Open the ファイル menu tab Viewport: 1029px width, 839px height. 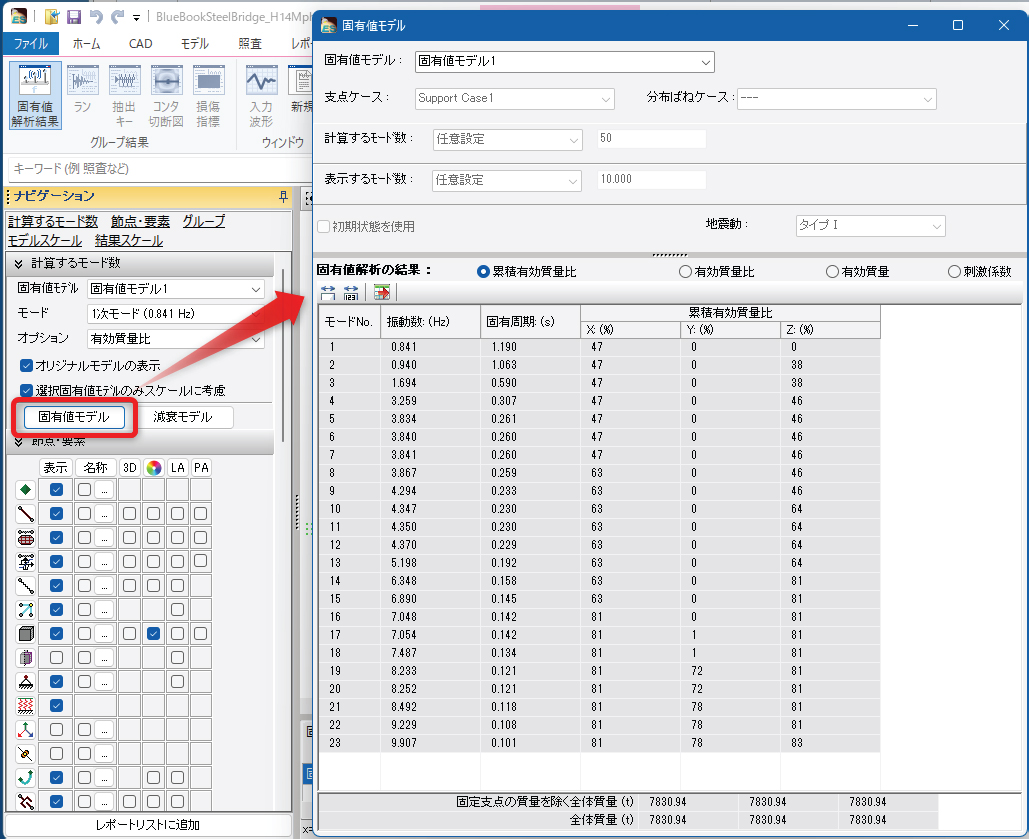[x=31, y=44]
